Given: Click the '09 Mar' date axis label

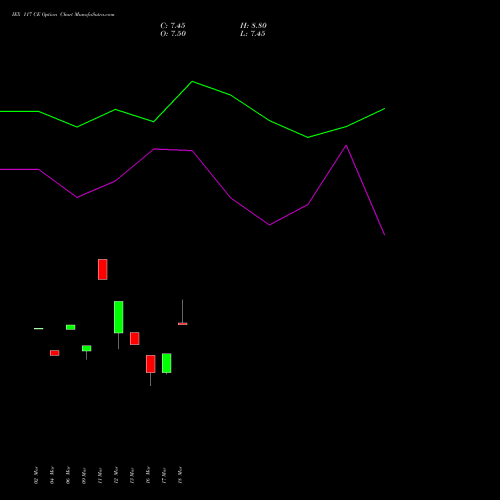Looking at the screenshot, I should (x=84, y=475).
